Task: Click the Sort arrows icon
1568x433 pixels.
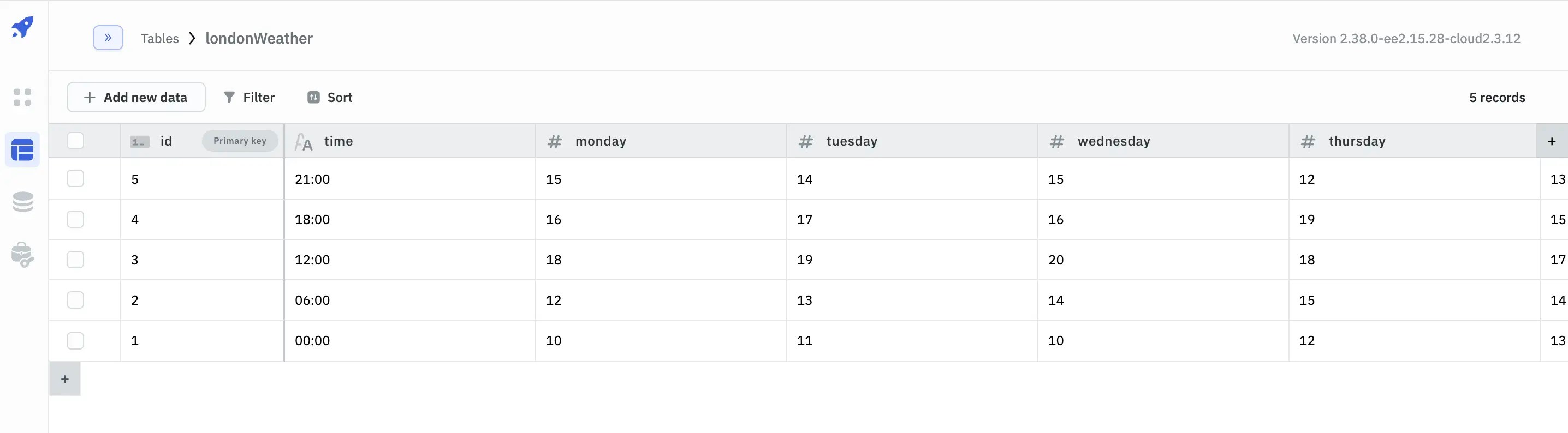Action: point(313,97)
